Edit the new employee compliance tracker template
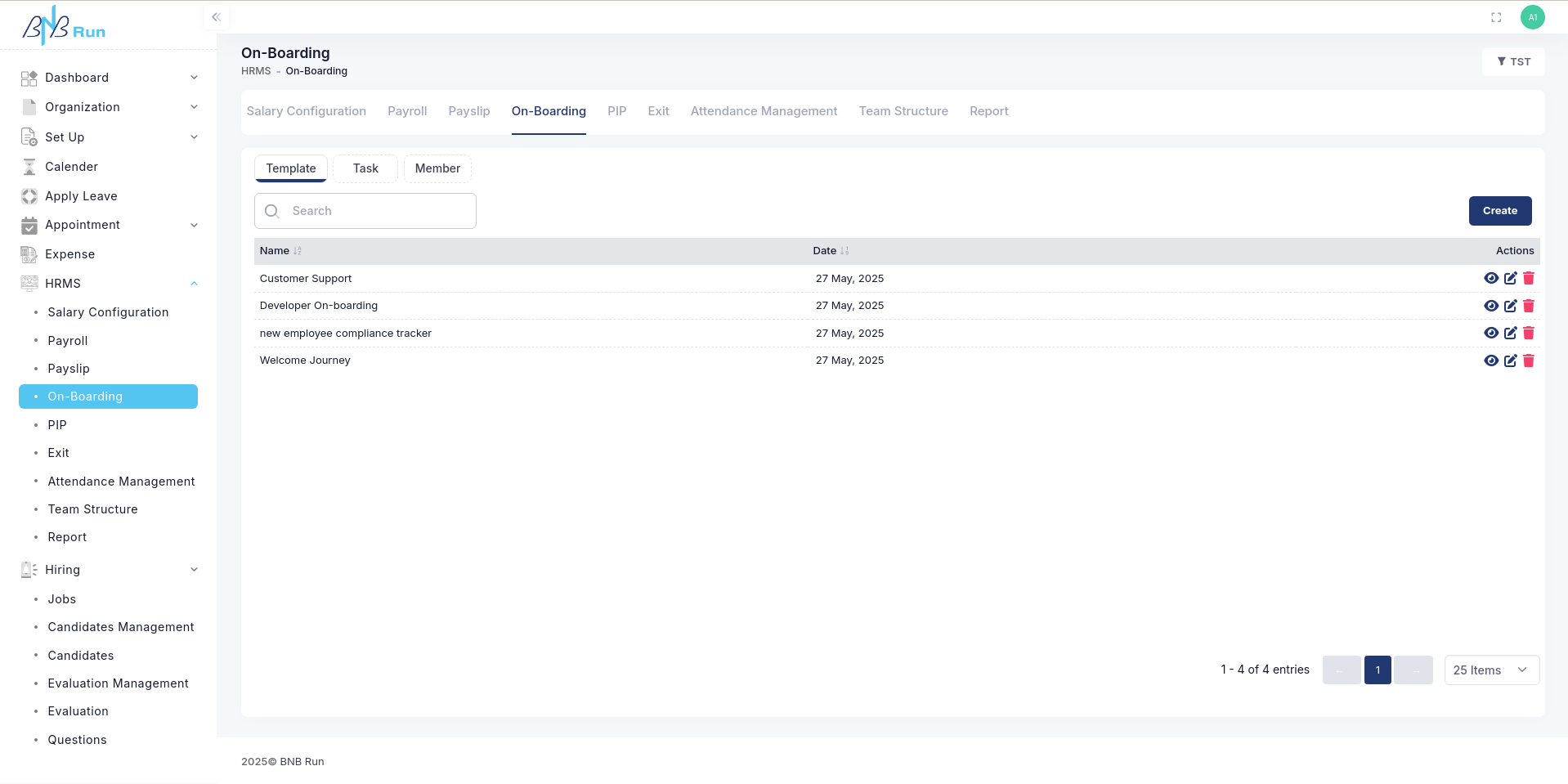The width and height of the screenshot is (1568, 784). tap(1510, 333)
